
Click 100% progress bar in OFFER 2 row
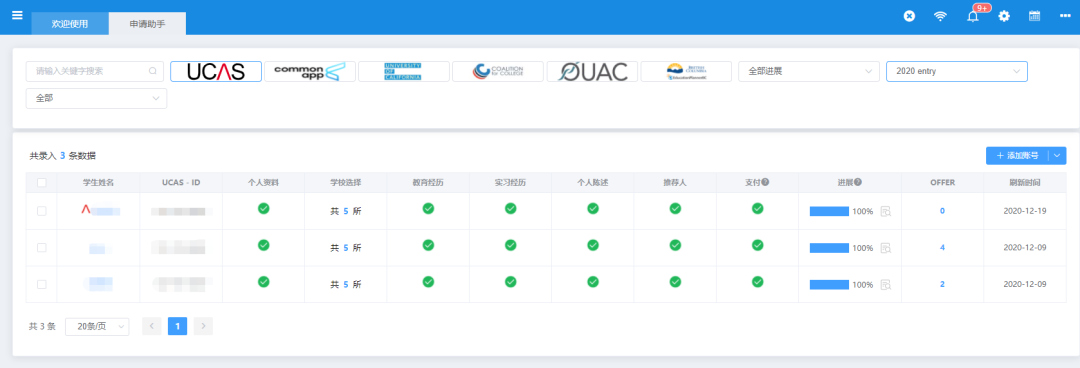(829, 284)
